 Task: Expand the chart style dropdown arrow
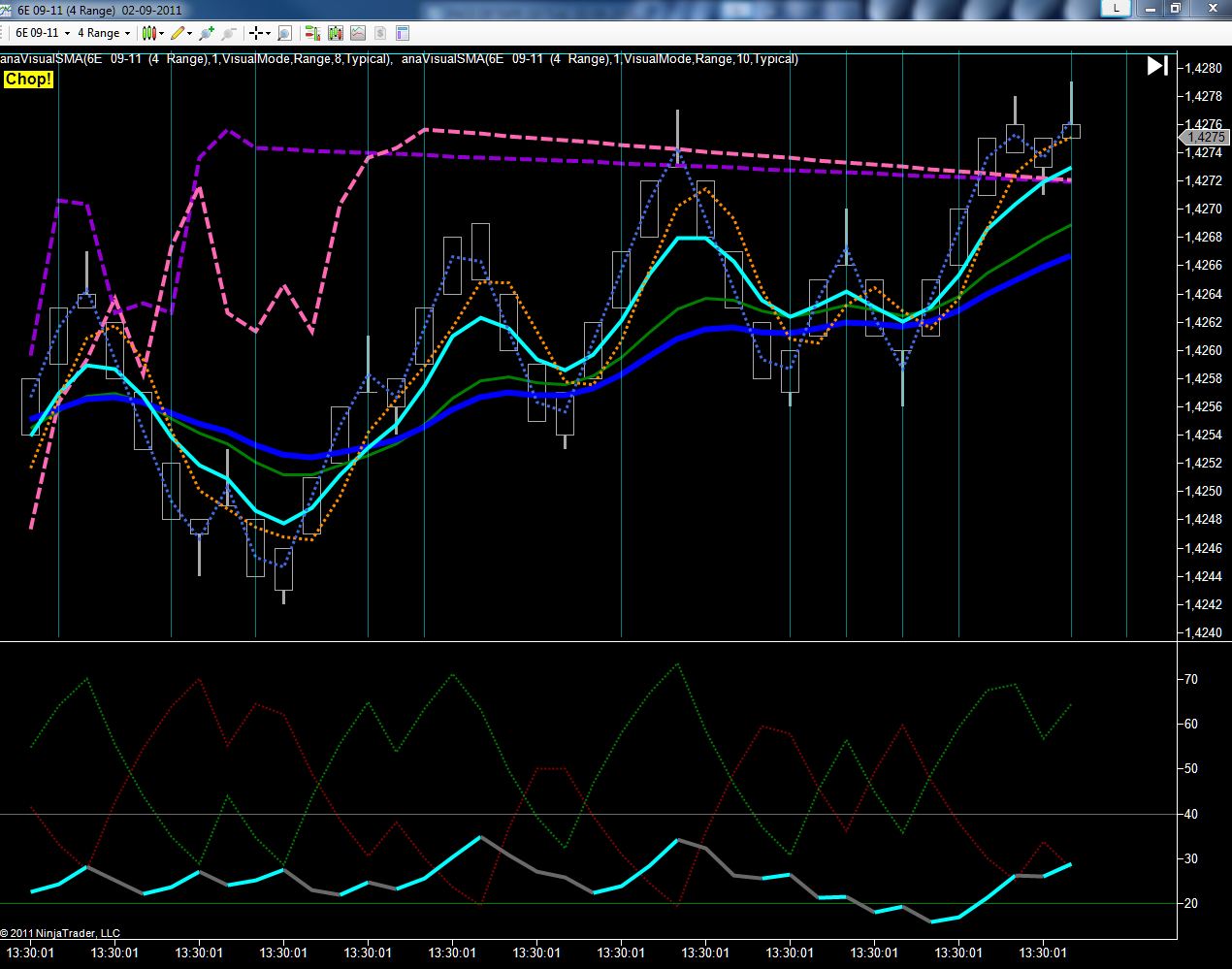(x=161, y=33)
